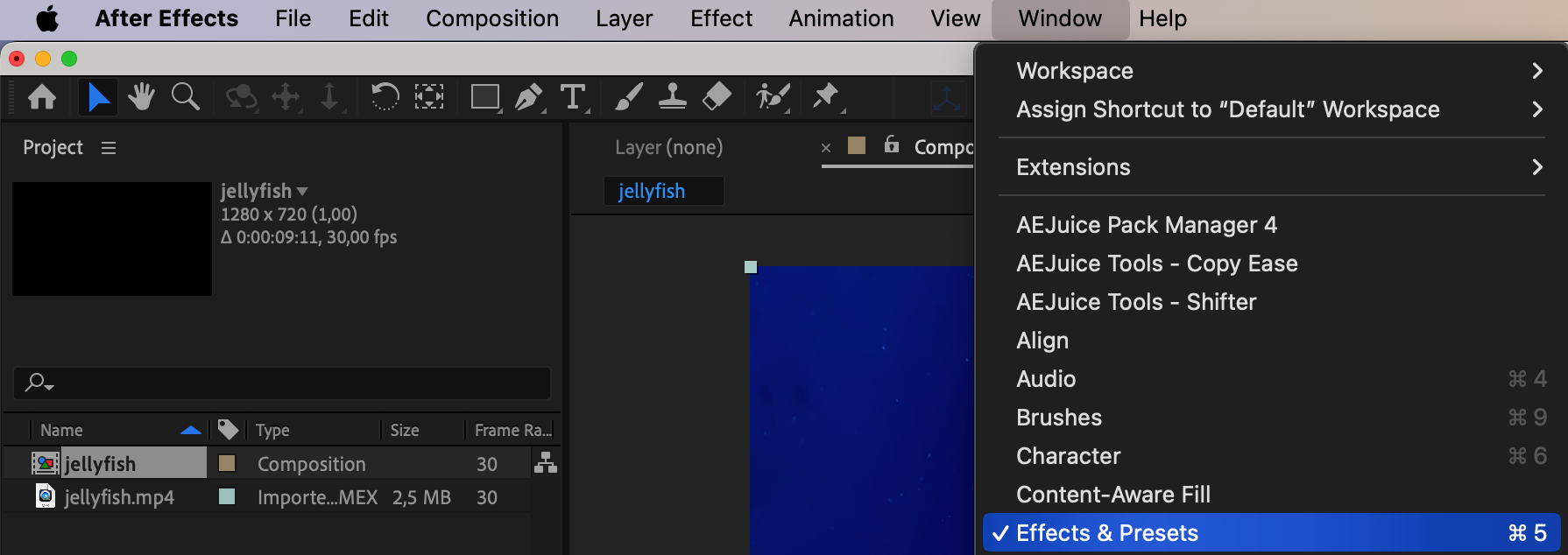Select the Brush tool
This screenshot has width=1568, height=555.
click(x=629, y=96)
